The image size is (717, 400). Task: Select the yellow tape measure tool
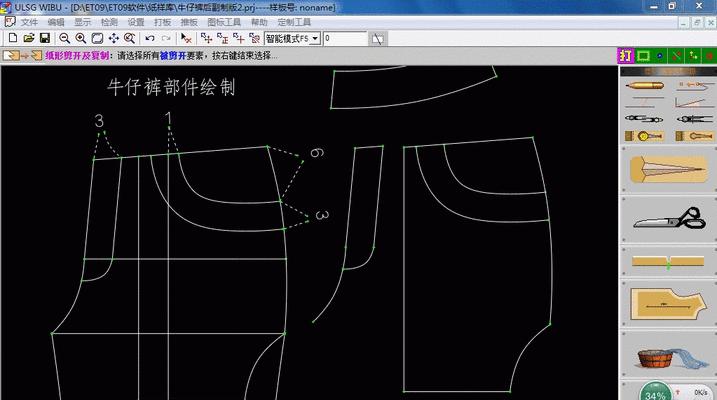coord(645,136)
